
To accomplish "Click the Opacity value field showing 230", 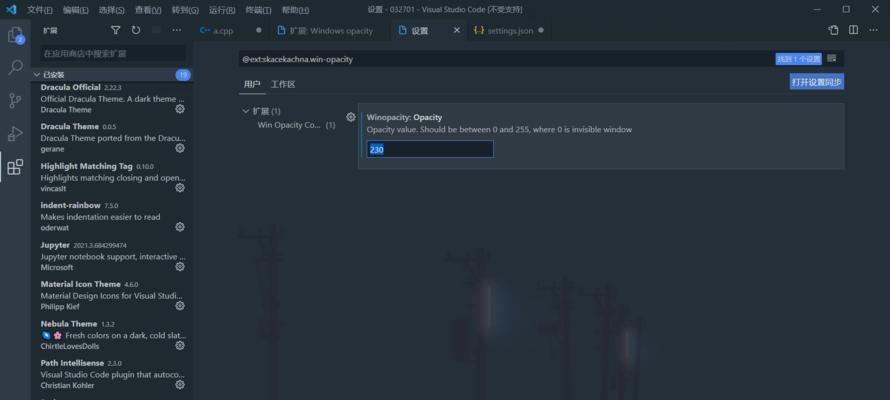I will [x=430, y=150].
